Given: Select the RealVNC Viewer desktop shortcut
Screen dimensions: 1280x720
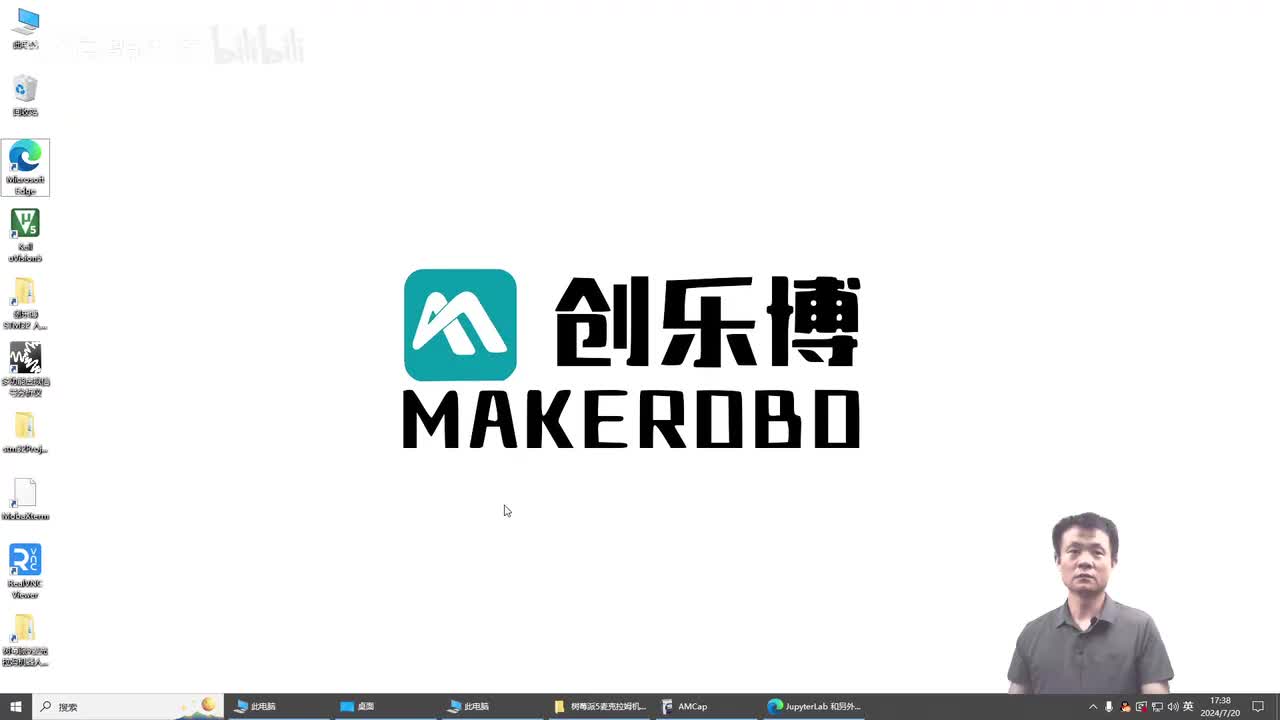Looking at the screenshot, I should (25, 572).
